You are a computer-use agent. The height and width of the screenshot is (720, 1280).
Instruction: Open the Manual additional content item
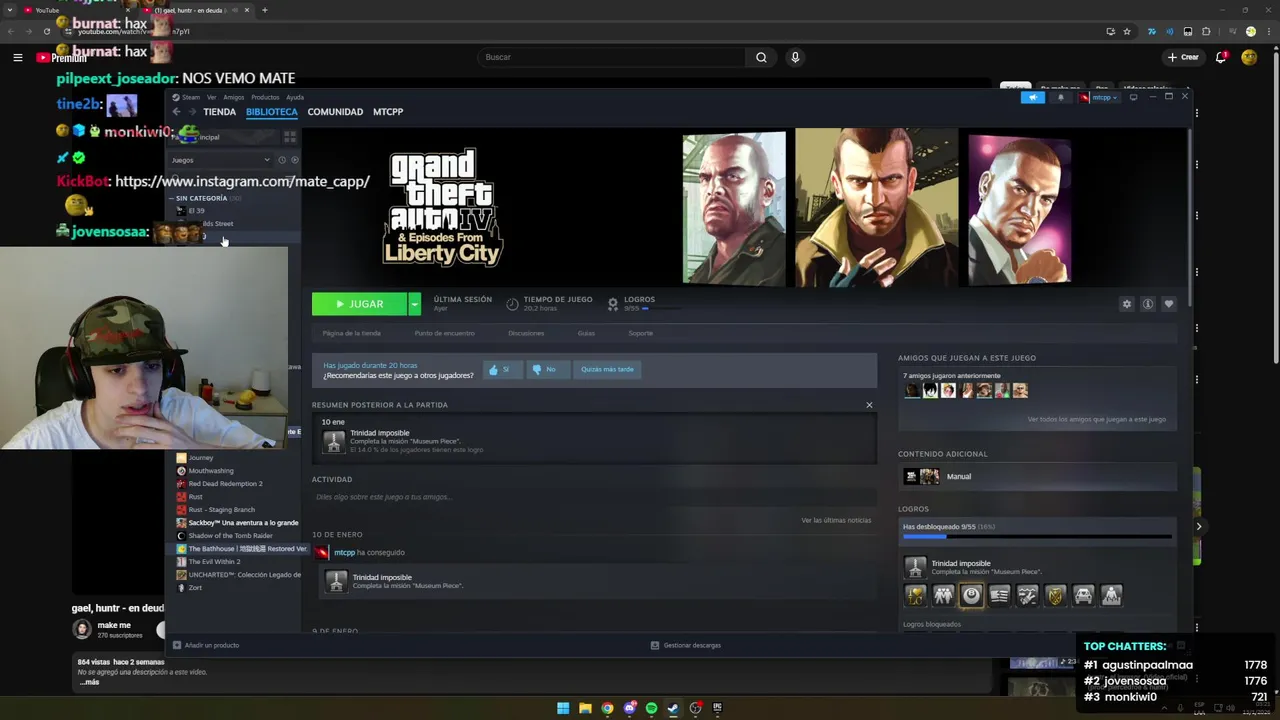click(x=1037, y=476)
